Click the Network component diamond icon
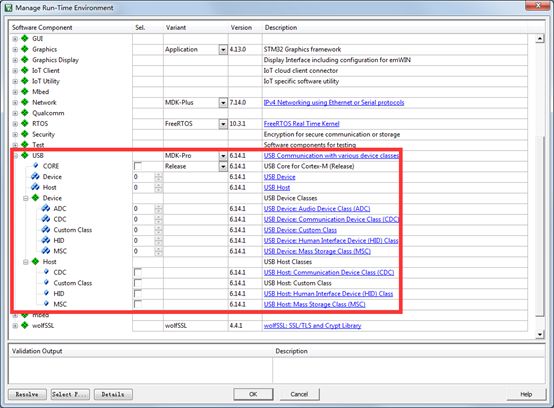This screenshot has width=554, height=408. coord(24,102)
